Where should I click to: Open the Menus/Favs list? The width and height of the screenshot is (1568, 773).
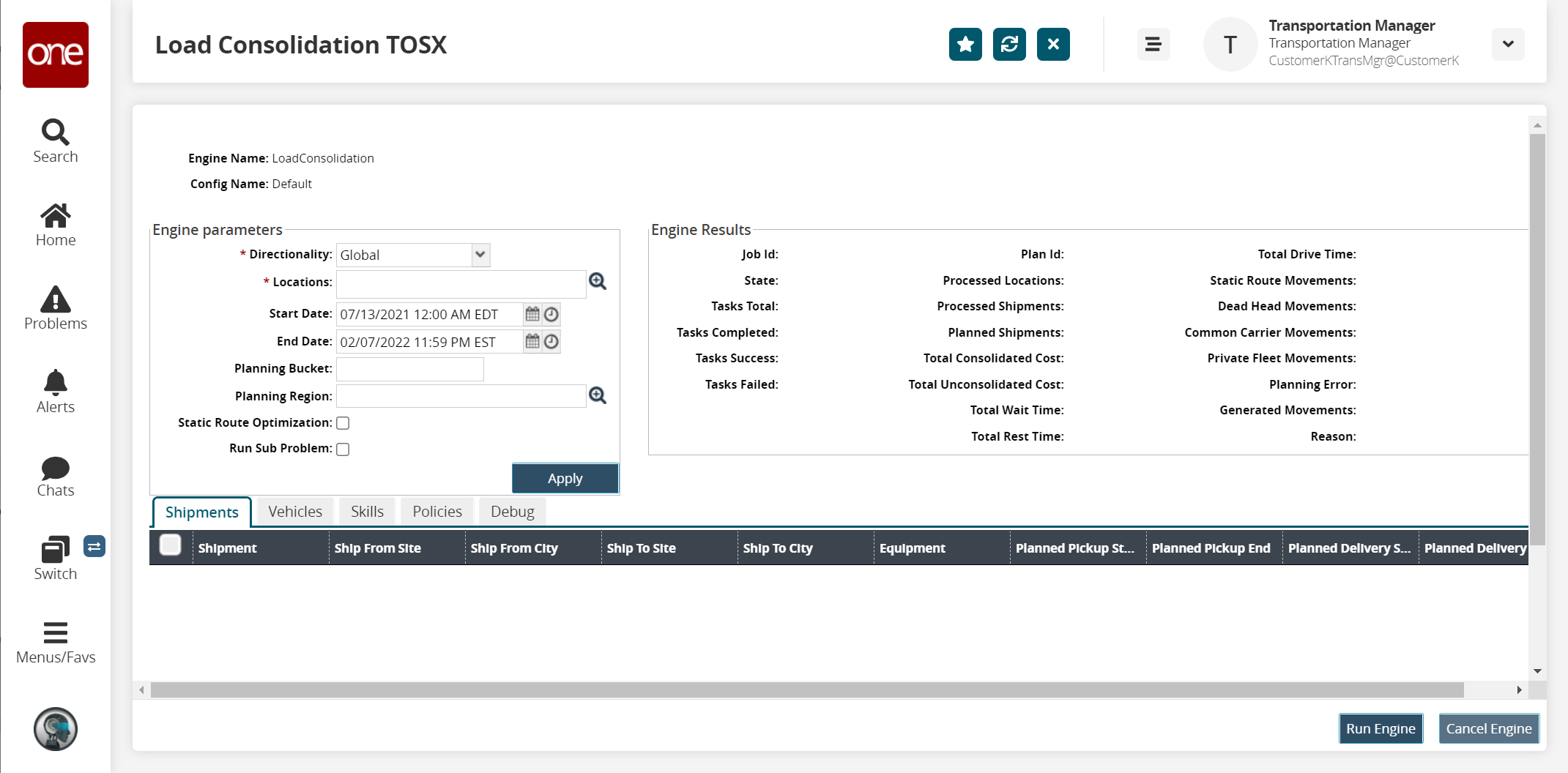(x=56, y=643)
